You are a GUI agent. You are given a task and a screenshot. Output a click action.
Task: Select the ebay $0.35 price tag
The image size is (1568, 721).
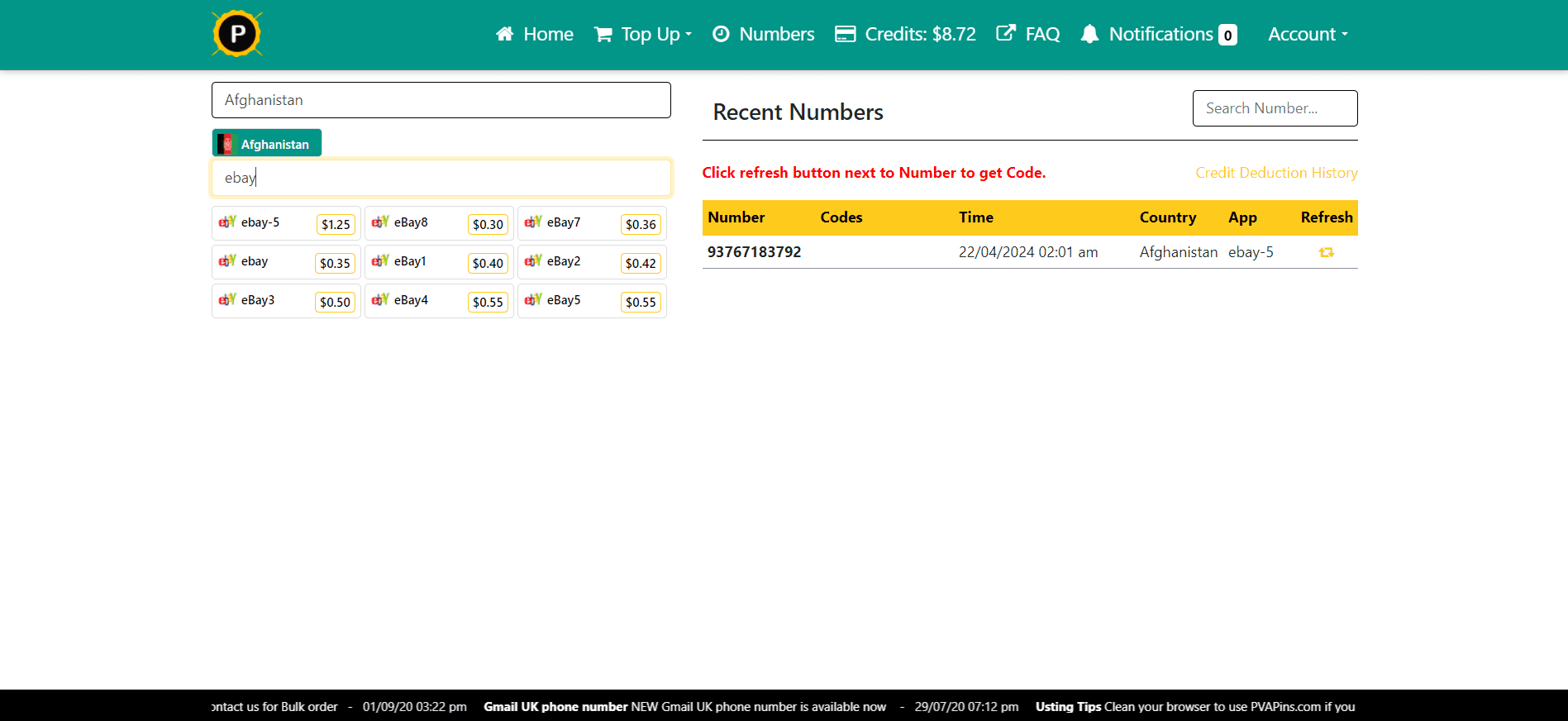click(335, 263)
